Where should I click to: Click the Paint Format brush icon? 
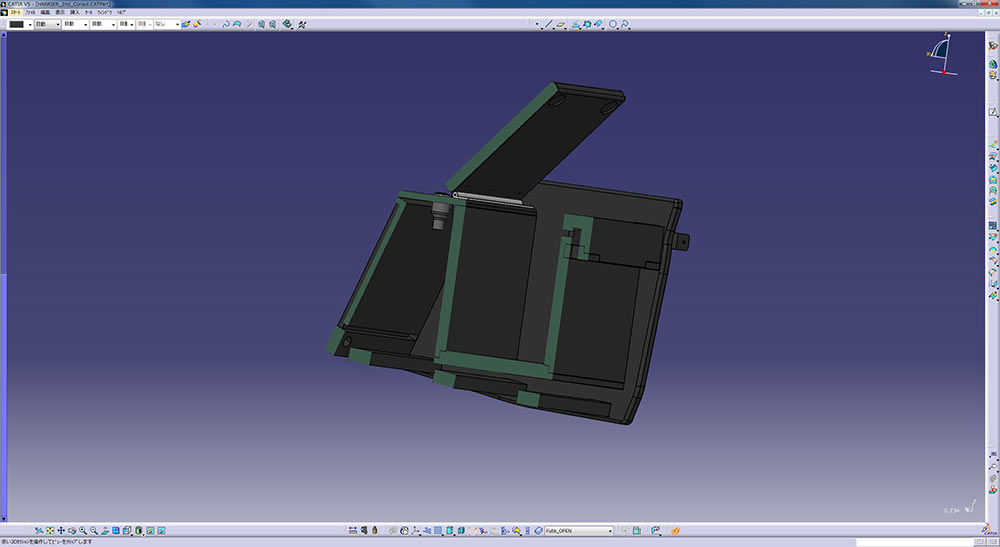coord(186,24)
